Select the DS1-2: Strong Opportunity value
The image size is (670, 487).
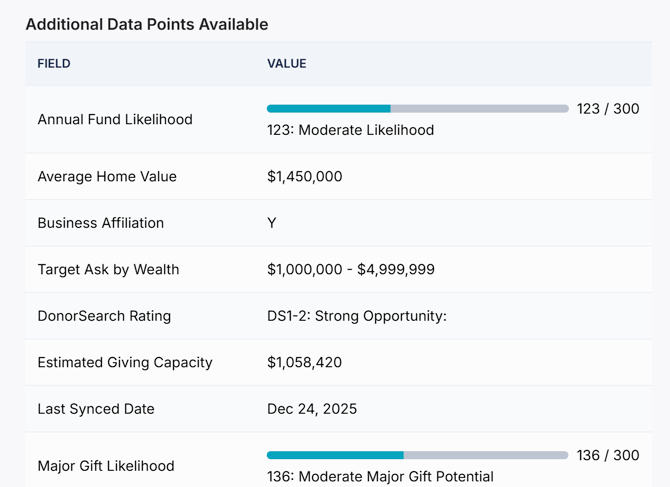(x=357, y=316)
